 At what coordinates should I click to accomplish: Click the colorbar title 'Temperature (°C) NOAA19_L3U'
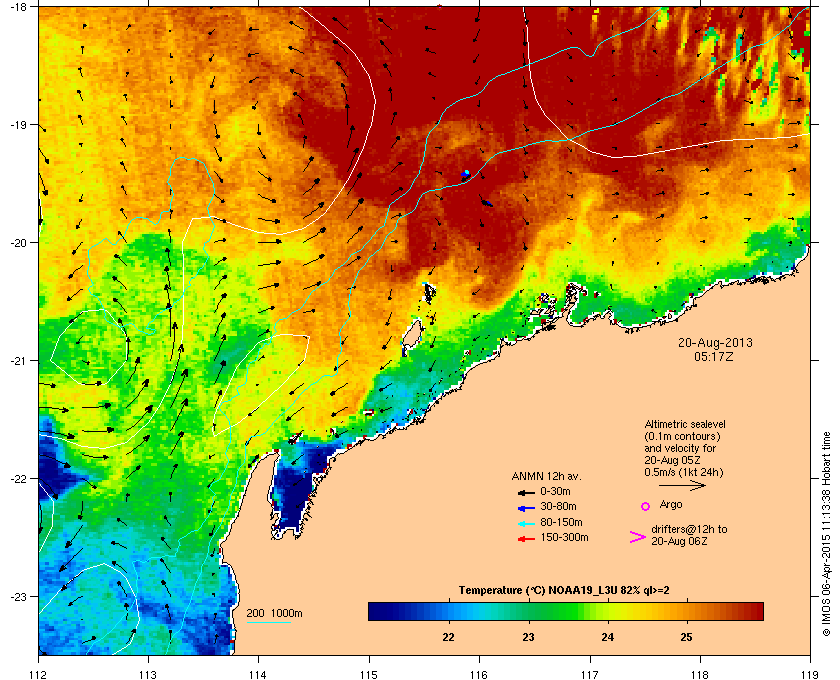coord(538,590)
